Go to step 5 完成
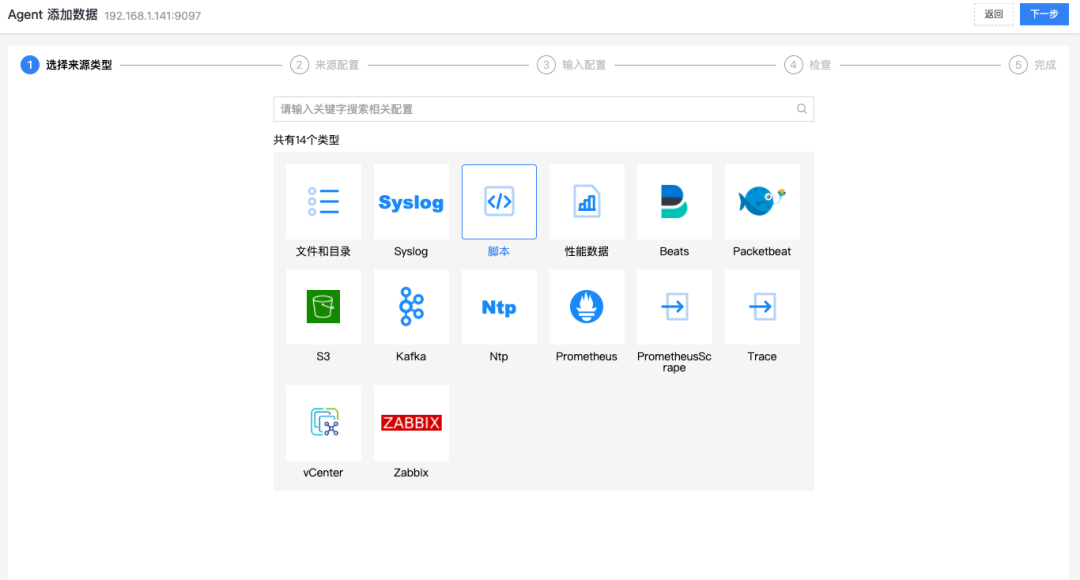1080x580 pixels. [1032, 65]
